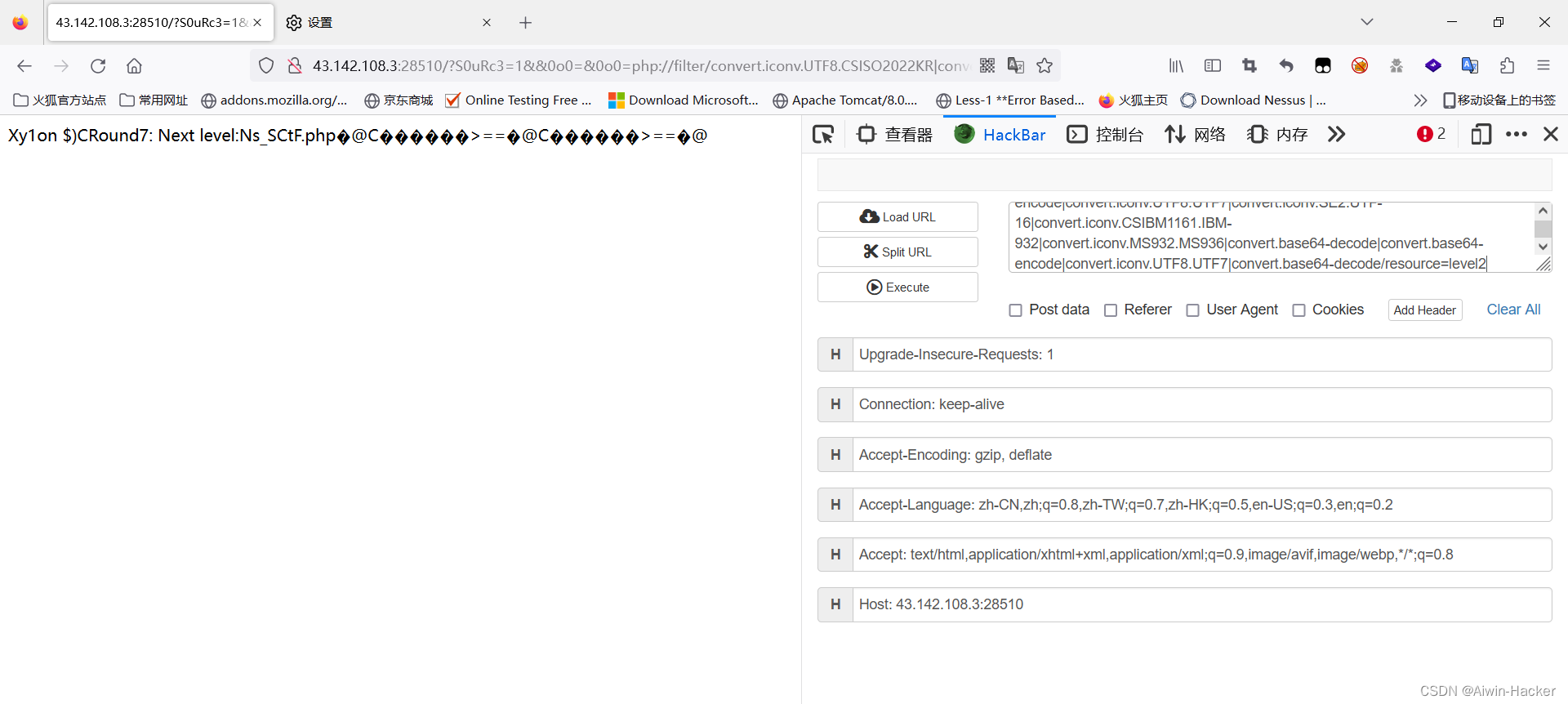Pick an element with the inspector picker
The height and width of the screenshot is (704, 1568).
click(x=823, y=135)
